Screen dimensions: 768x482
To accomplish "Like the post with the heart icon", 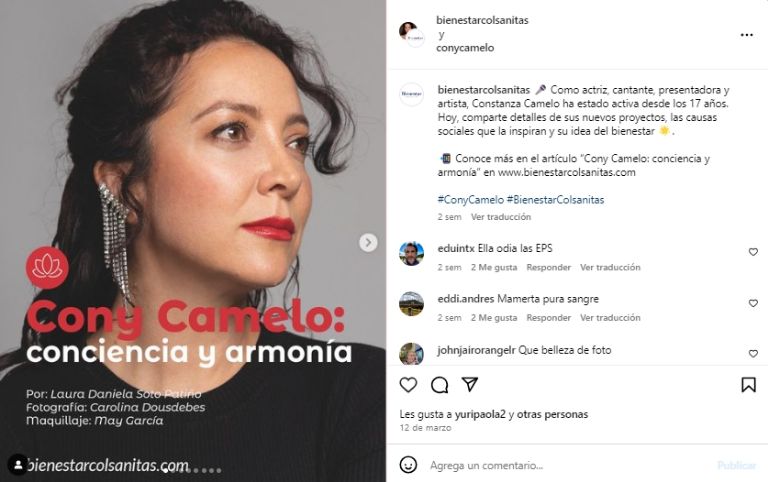I will click(x=408, y=385).
